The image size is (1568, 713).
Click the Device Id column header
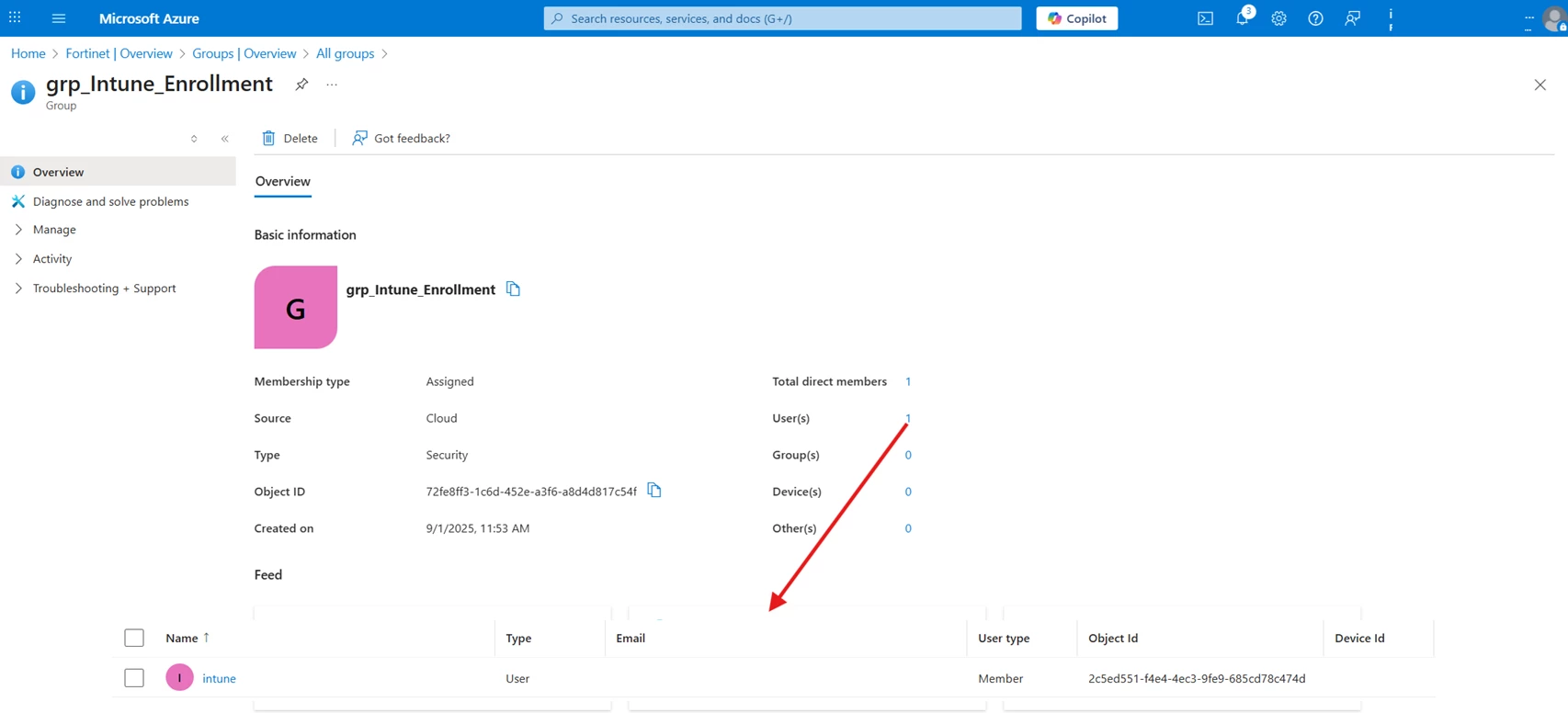point(1359,638)
